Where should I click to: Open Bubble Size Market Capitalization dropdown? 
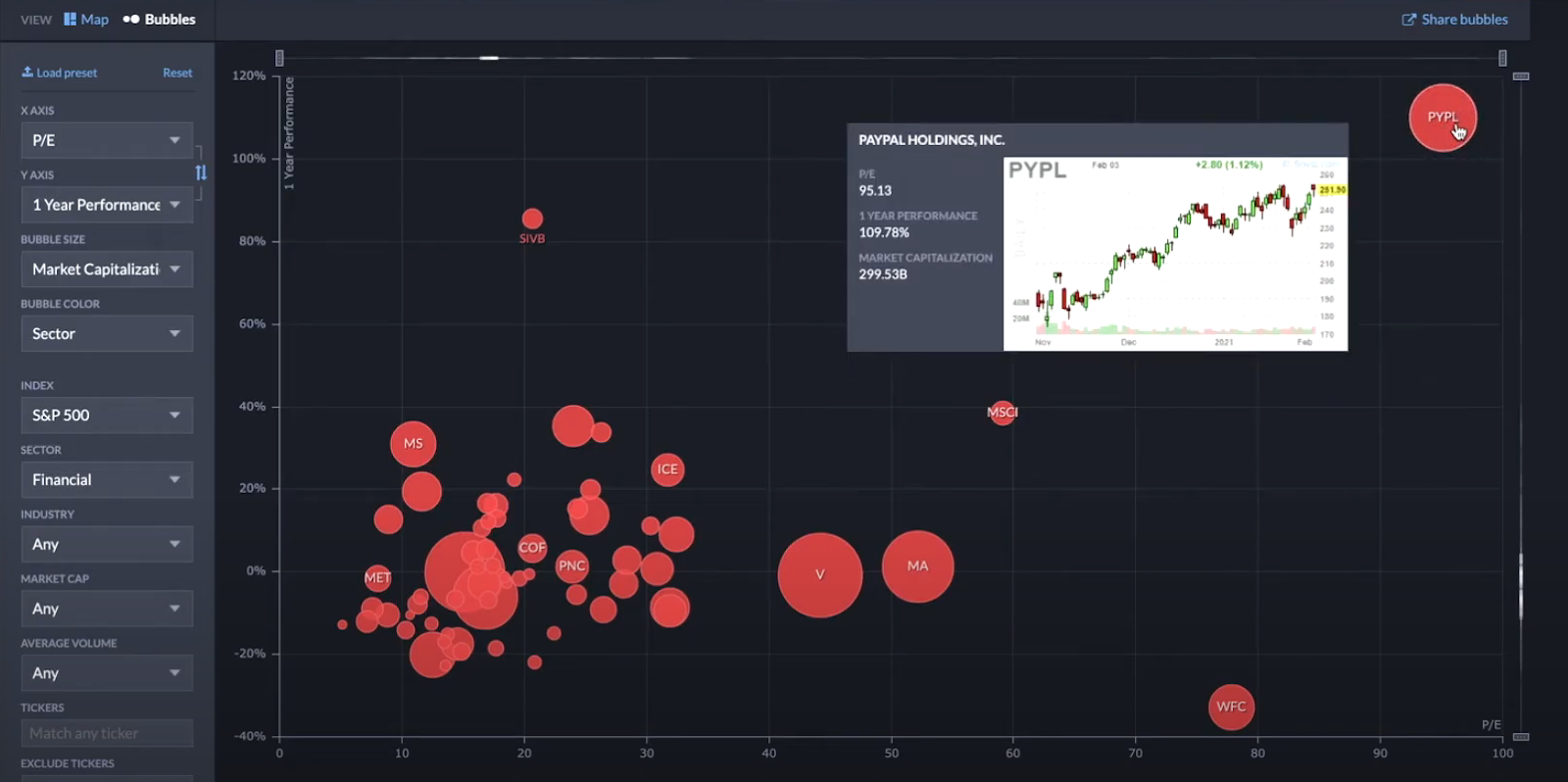(x=107, y=269)
